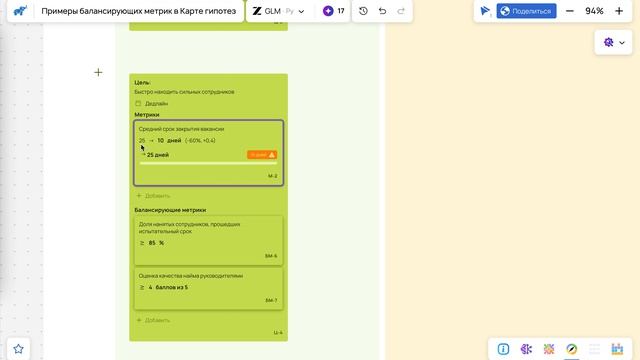Select the compass navigation icon

point(571,349)
